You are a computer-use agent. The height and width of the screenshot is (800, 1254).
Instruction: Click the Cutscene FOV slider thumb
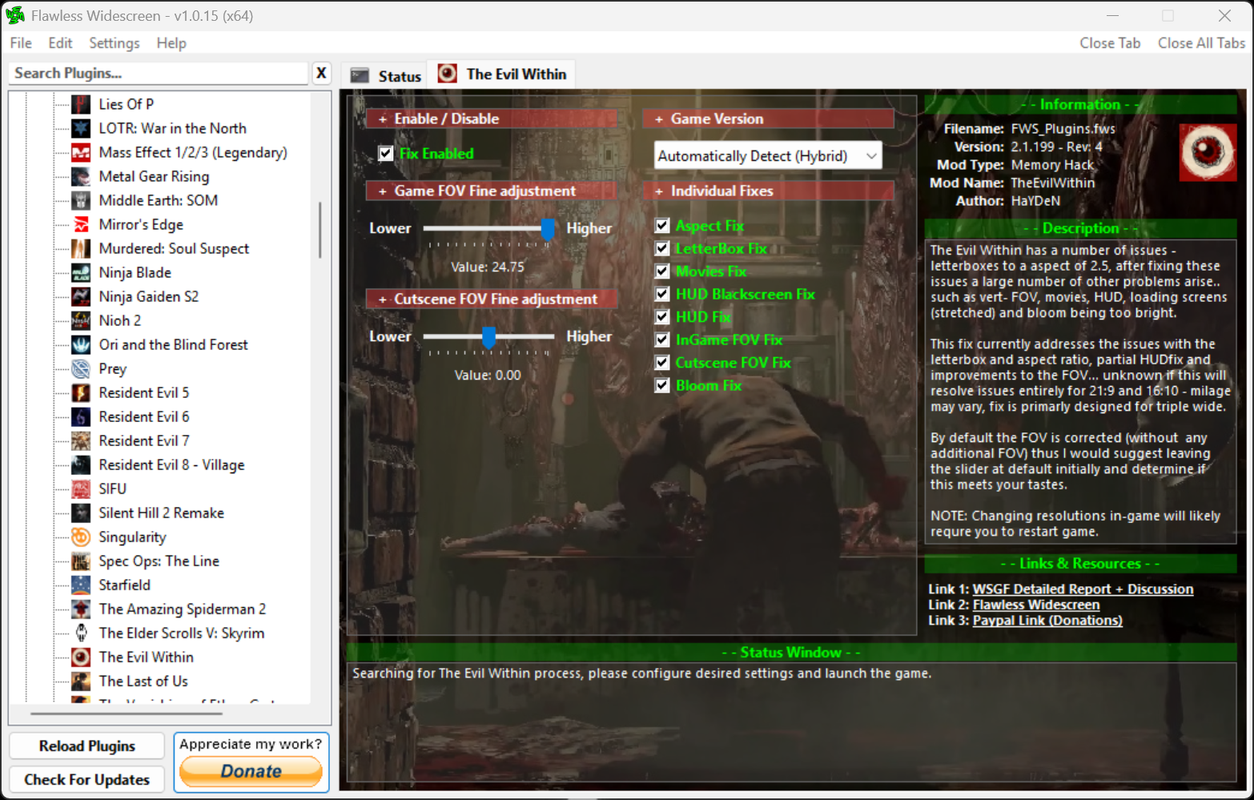489,337
